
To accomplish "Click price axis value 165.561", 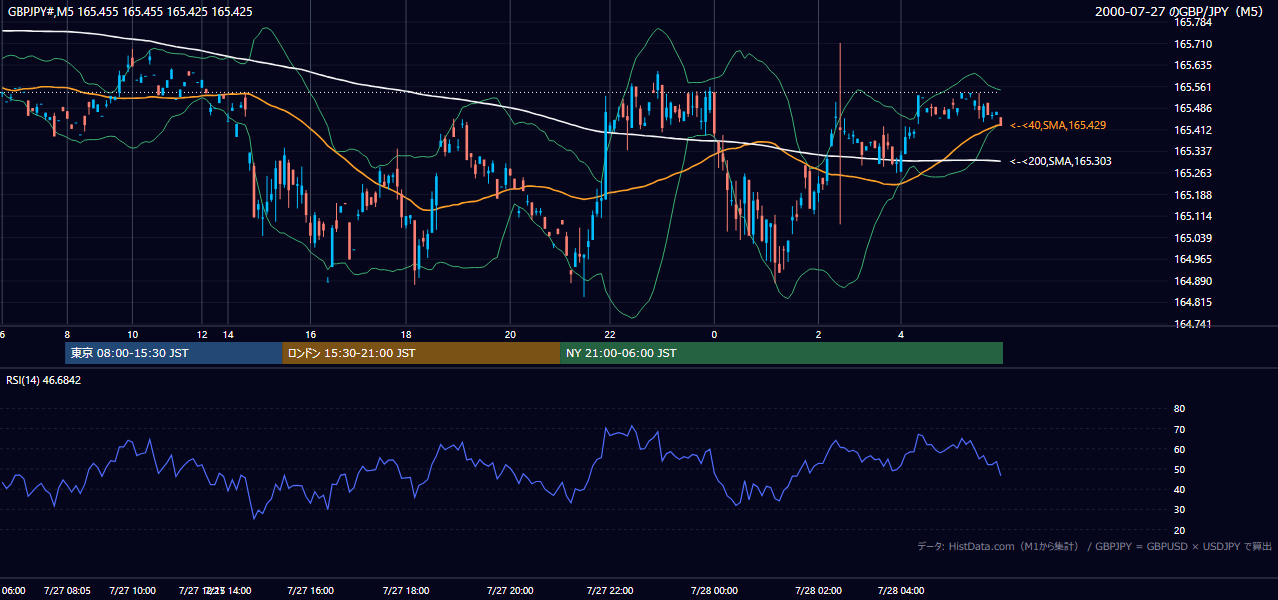I will tap(1193, 87).
